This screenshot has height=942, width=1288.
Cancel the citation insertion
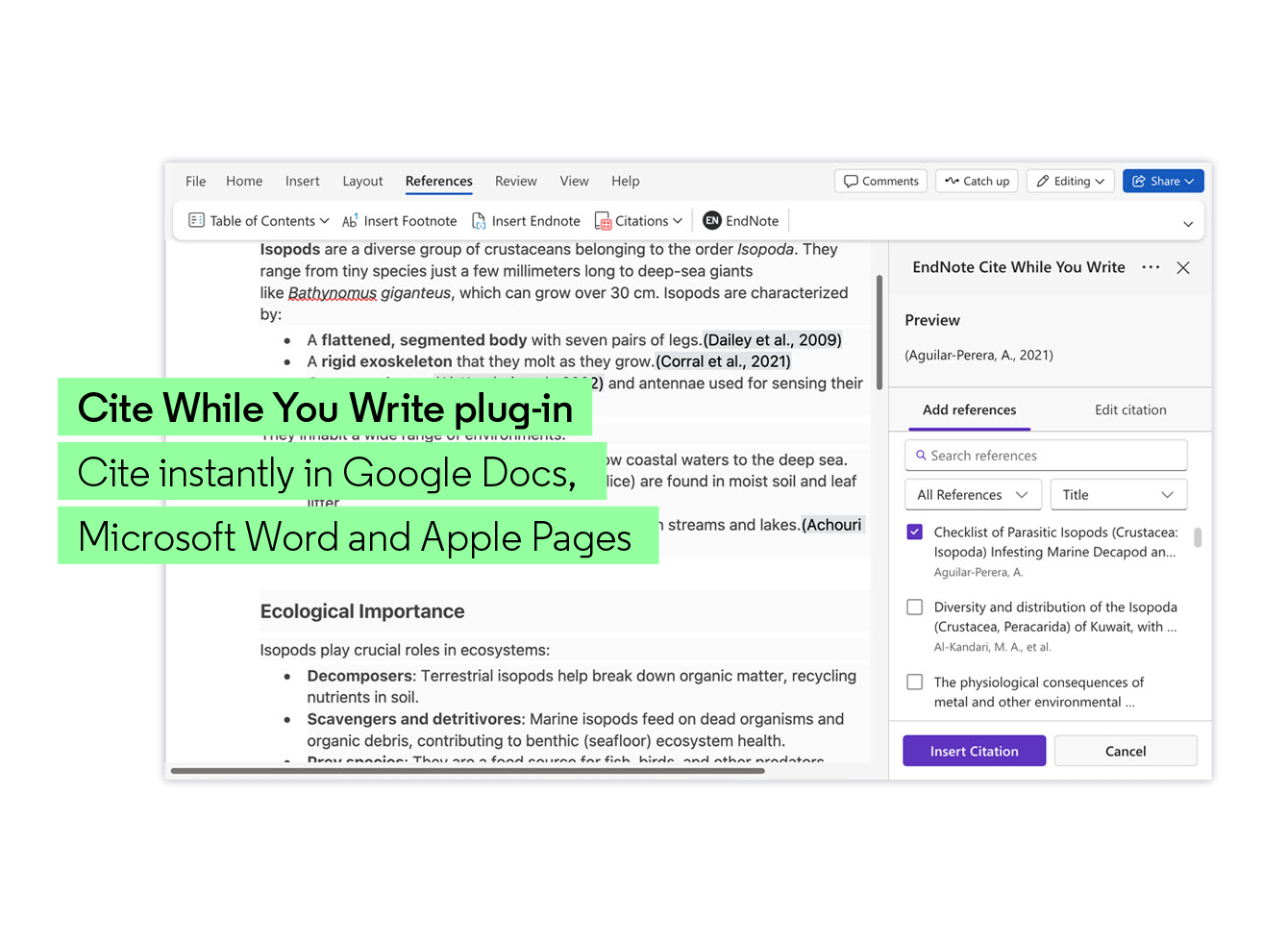[x=1126, y=751]
